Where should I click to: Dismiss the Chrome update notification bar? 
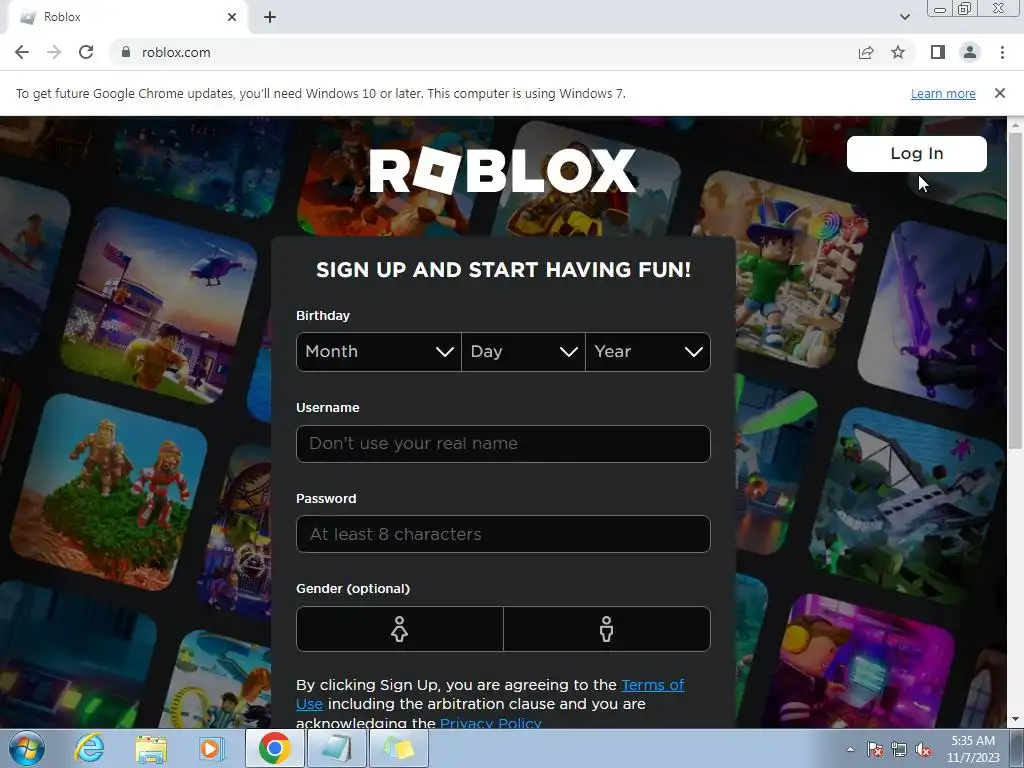(1000, 93)
